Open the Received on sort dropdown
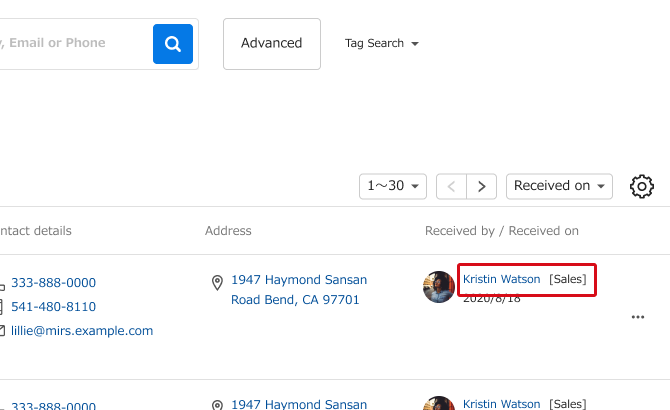The height and width of the screenshot is (410, 670). pyautogui.click(x=559, y=186)
